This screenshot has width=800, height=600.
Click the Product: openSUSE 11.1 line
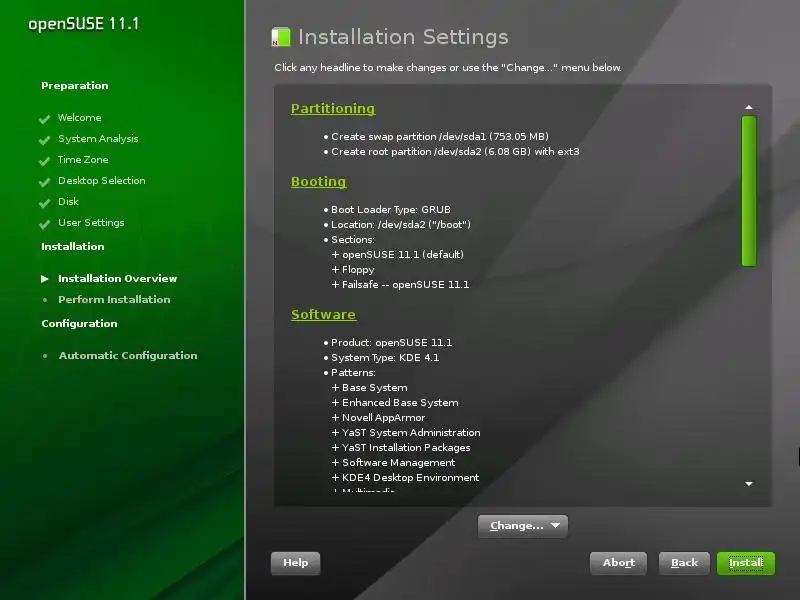pyautogui.click(x=388, y=343)
